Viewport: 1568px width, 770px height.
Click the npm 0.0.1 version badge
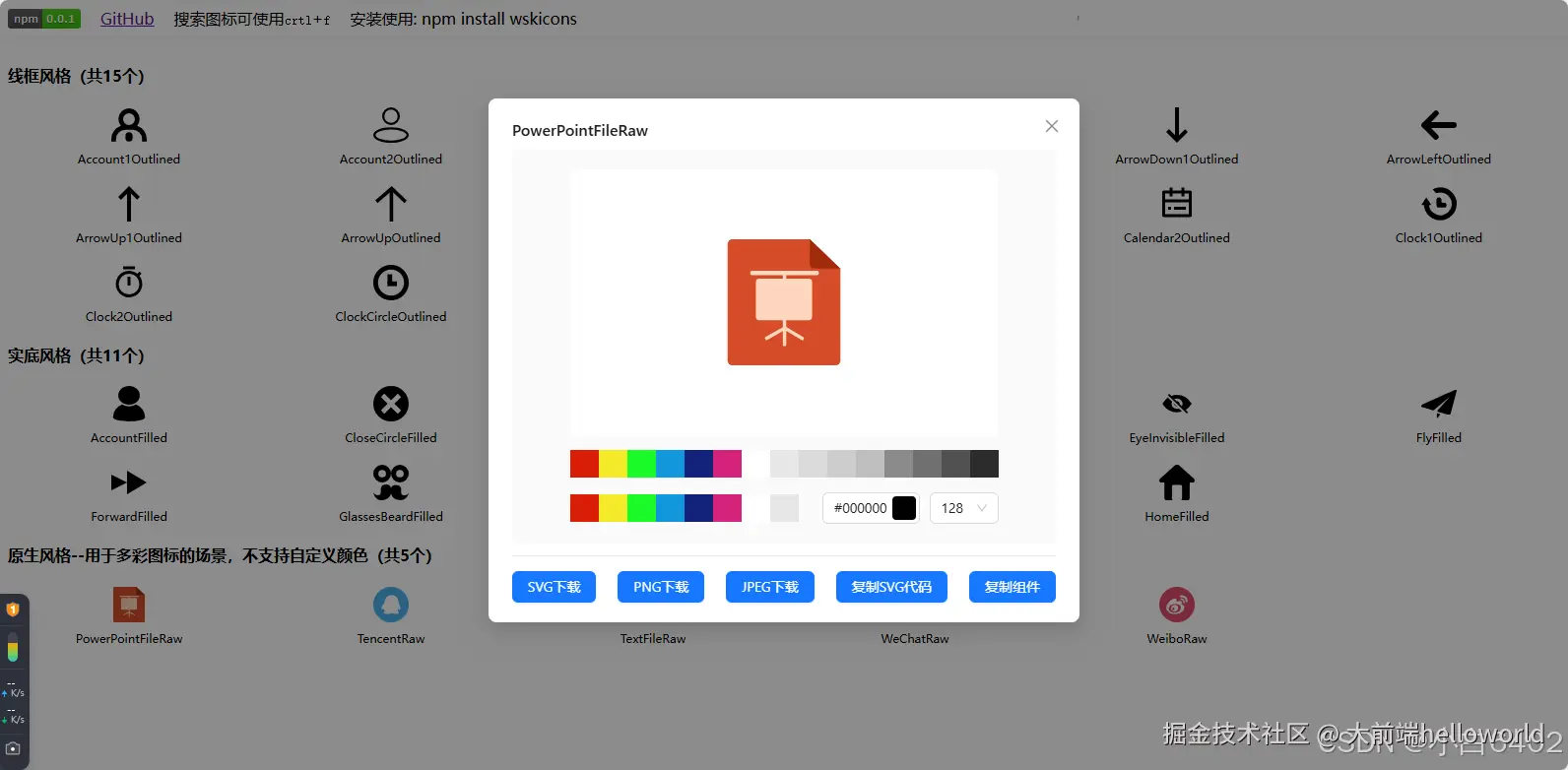(44, 19)
